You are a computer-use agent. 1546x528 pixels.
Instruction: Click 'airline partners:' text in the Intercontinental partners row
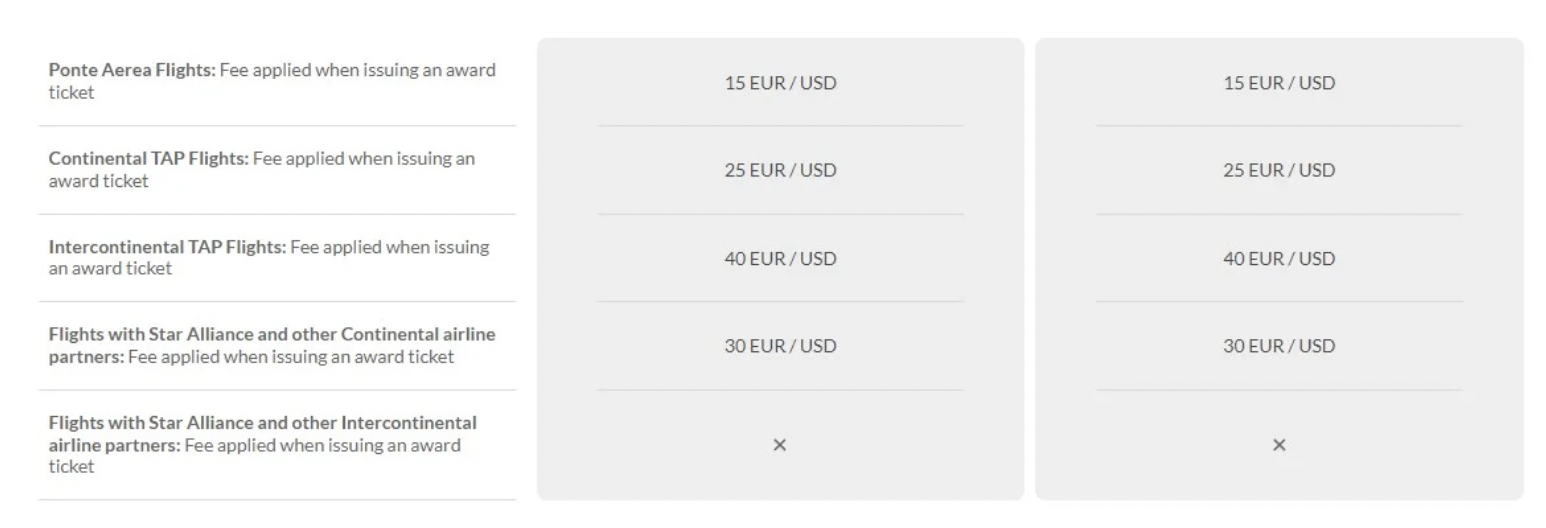tap(114, 445)
